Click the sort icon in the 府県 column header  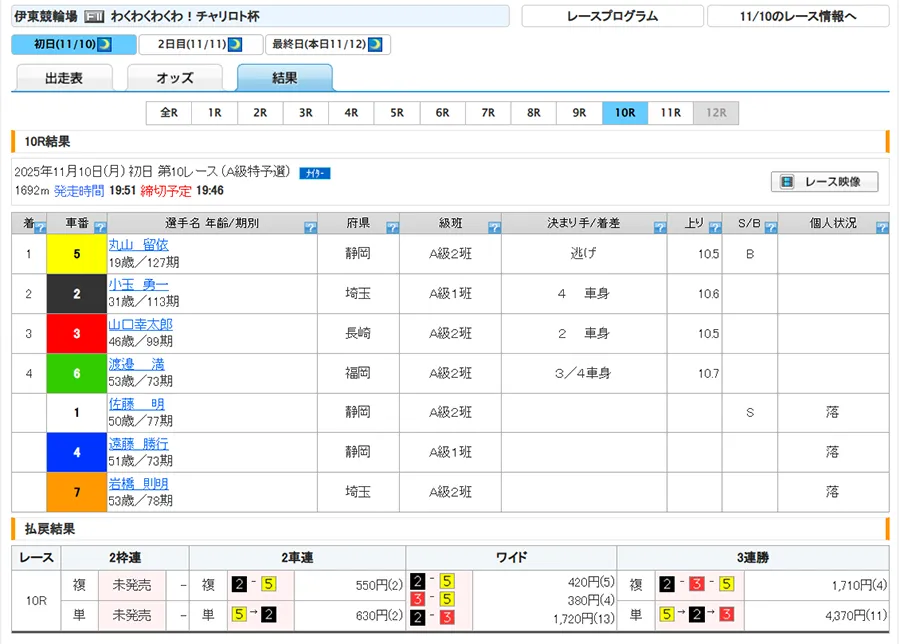click(392, 227)
